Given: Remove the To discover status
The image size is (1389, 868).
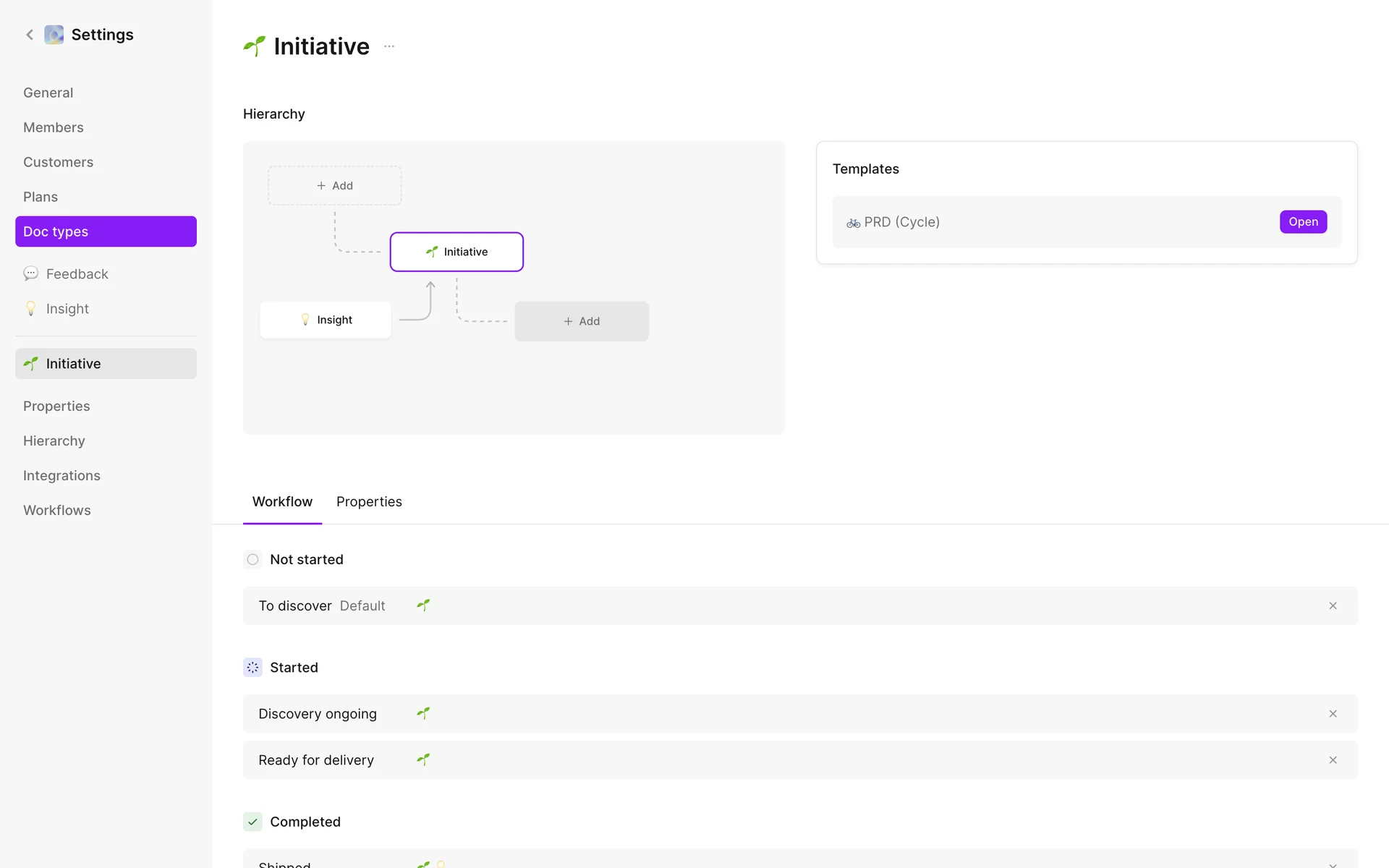Looking at the screenshot, I should (1333, 605).
